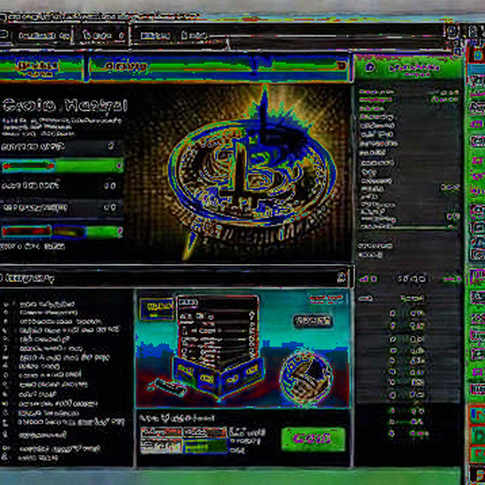485x485 pixels.
Task: Toggle the circle marker beside first left-panel row
Action: (x=5, y=304)
